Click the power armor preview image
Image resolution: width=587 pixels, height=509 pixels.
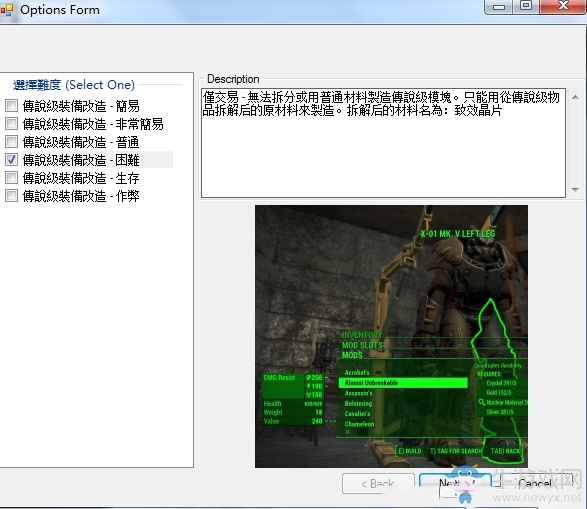pyautogui.click(x=391, y=336)
